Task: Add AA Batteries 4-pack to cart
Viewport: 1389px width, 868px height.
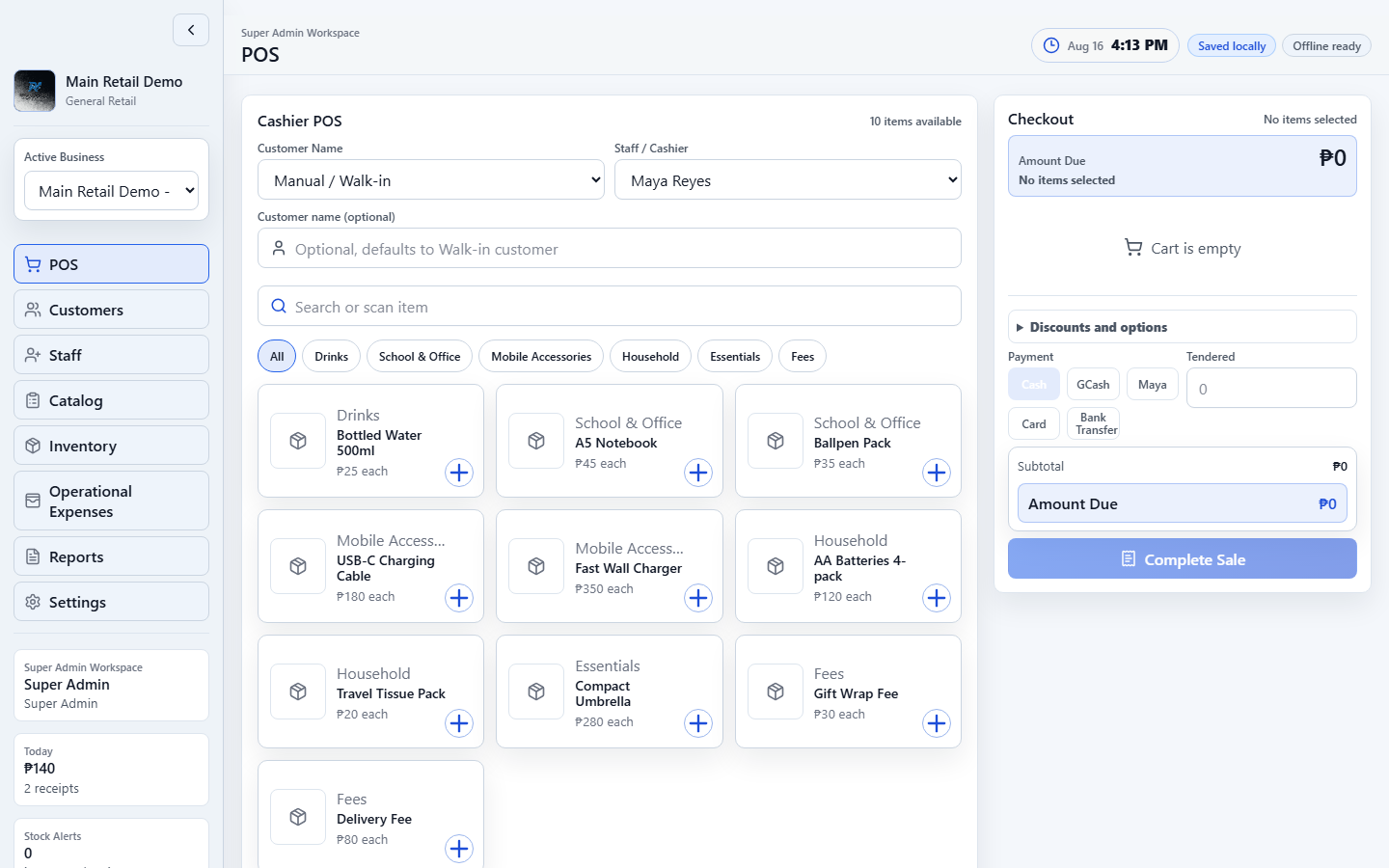Action: click(937, 598)
